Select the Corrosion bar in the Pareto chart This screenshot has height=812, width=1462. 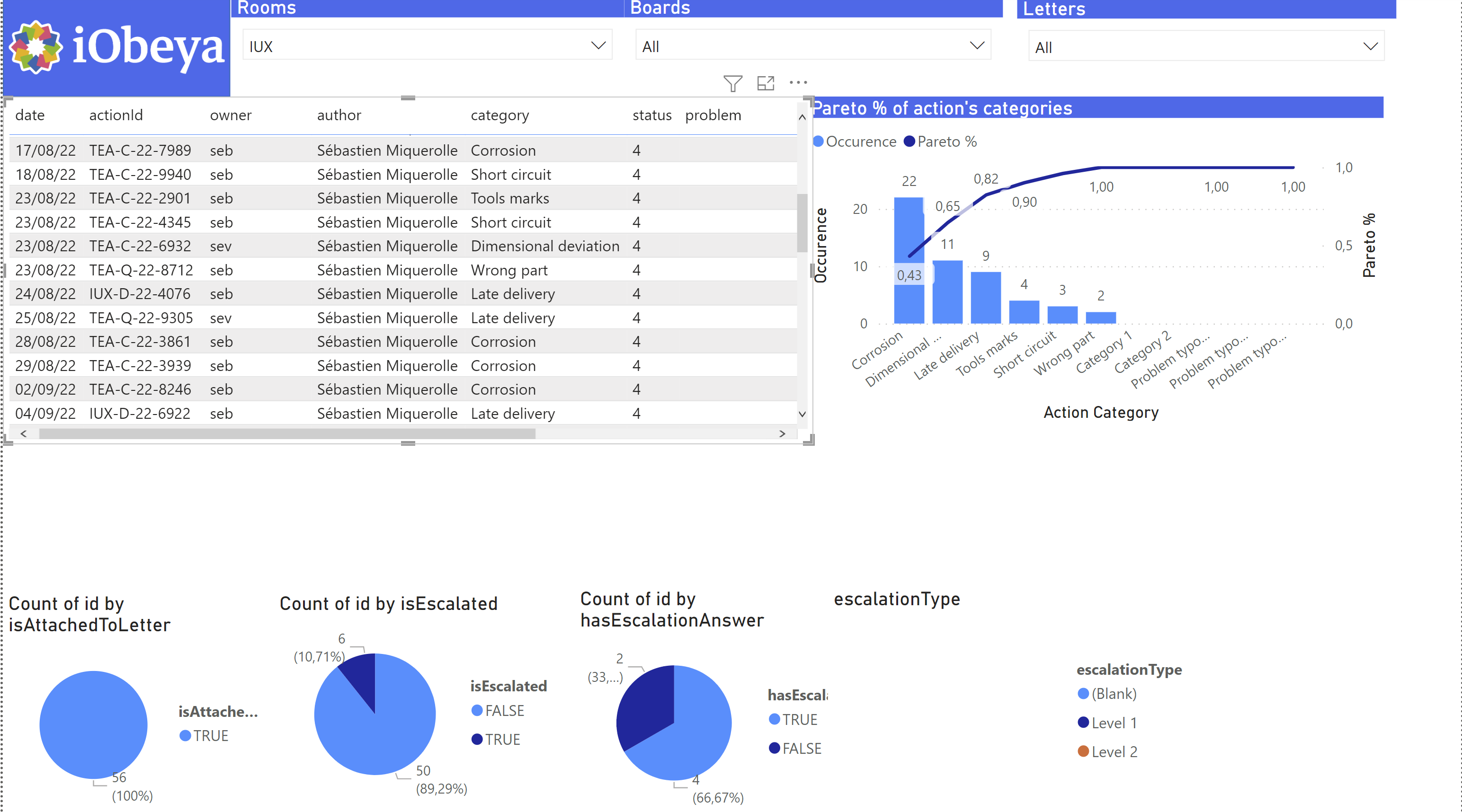909,261
